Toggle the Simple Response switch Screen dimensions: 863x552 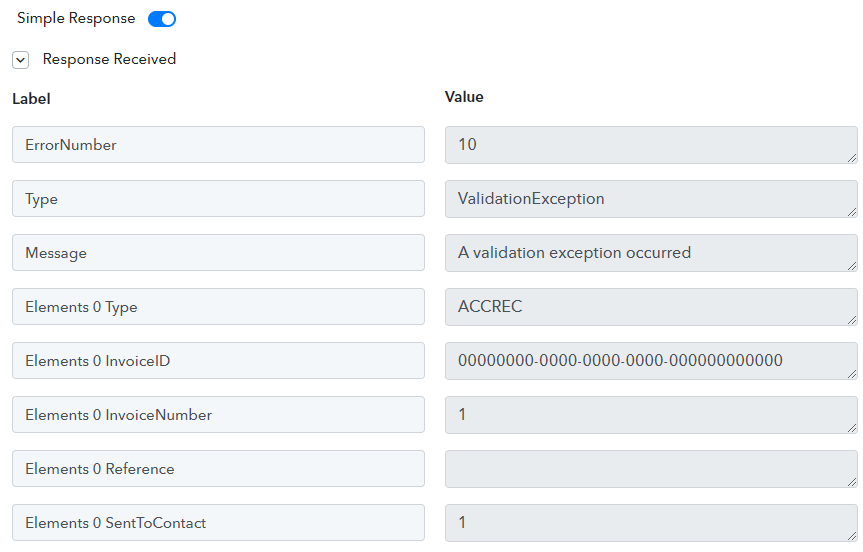[162, 19]
